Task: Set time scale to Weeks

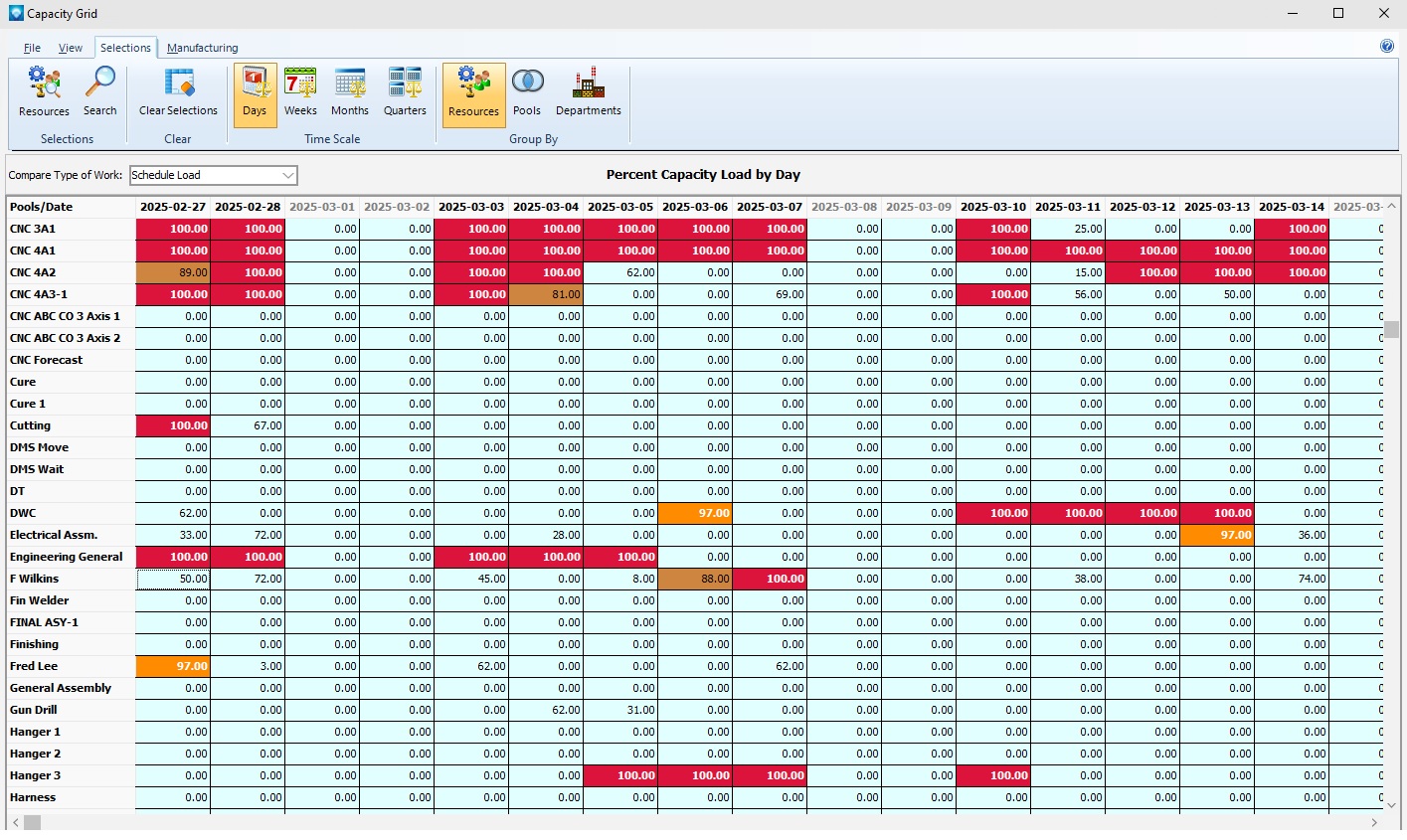Action: 300,92
